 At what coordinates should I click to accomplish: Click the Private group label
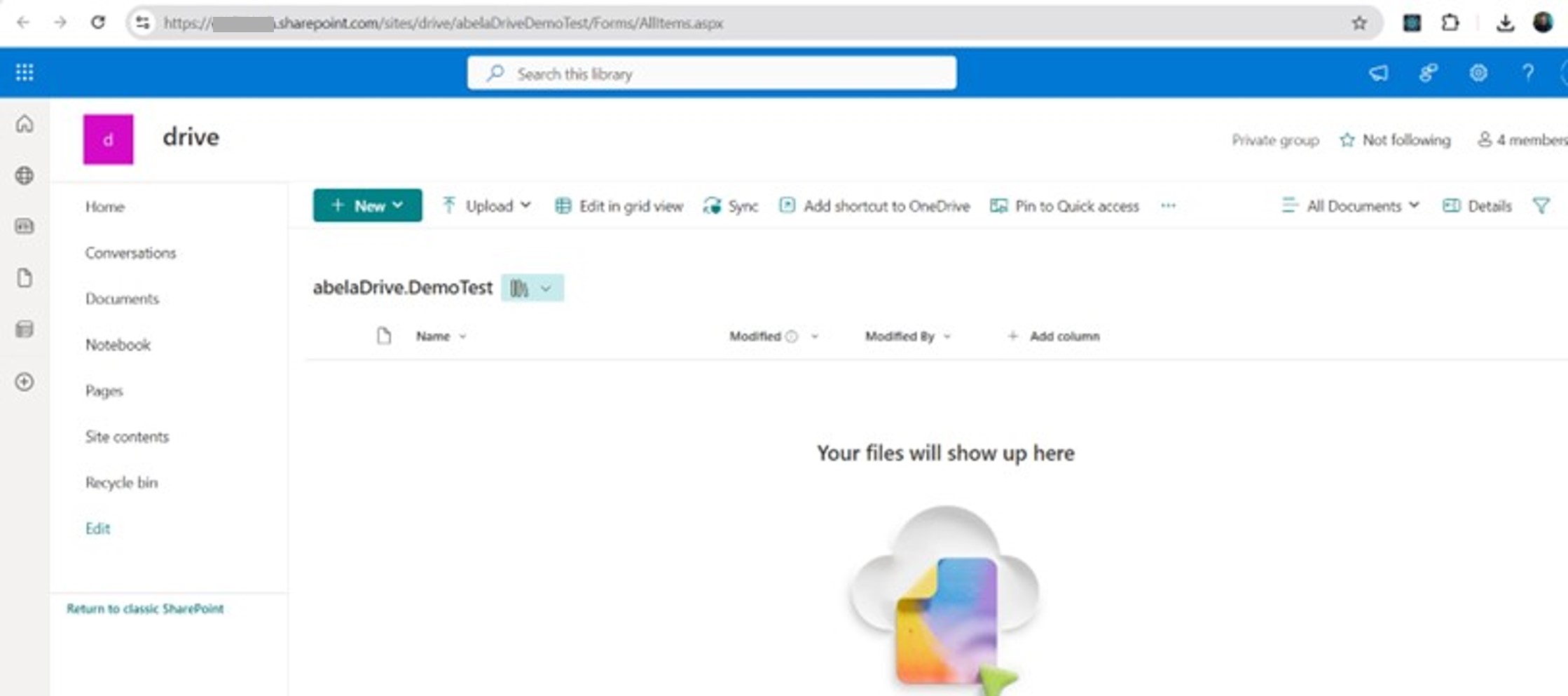1275,140
